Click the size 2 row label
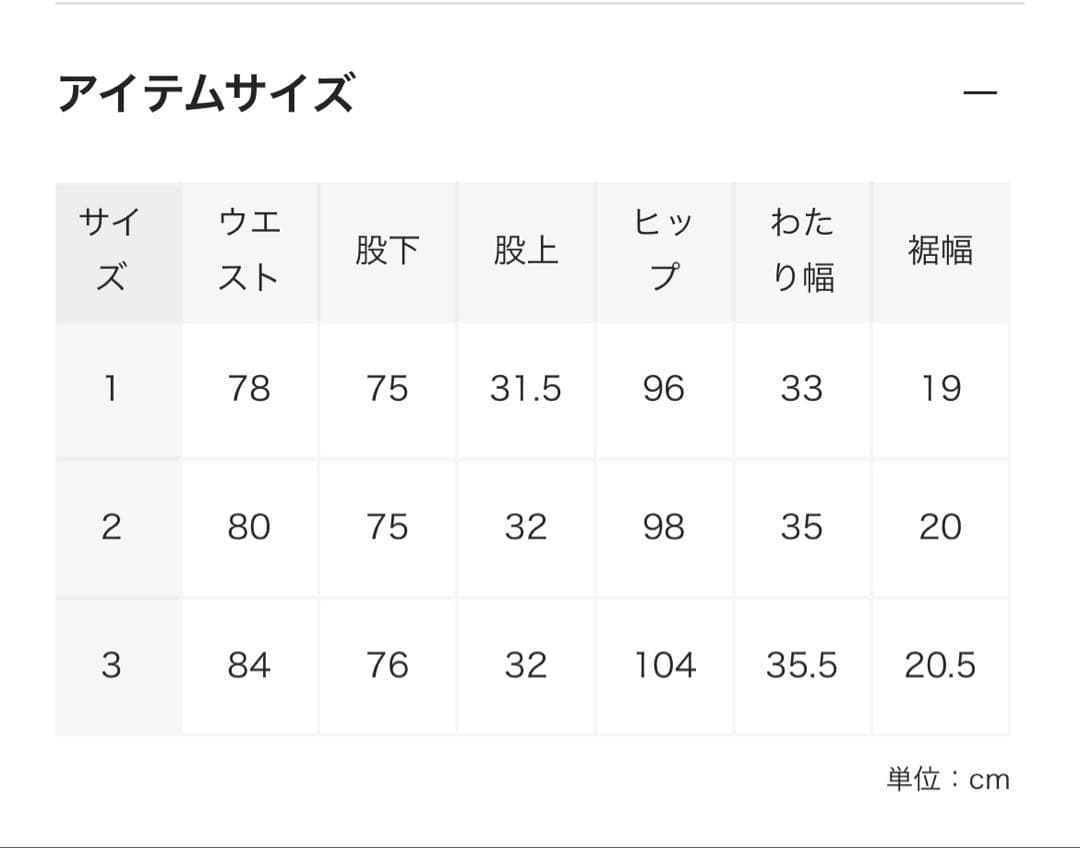This screenshot has height=848, width=1080. click(x=111, y=527)
